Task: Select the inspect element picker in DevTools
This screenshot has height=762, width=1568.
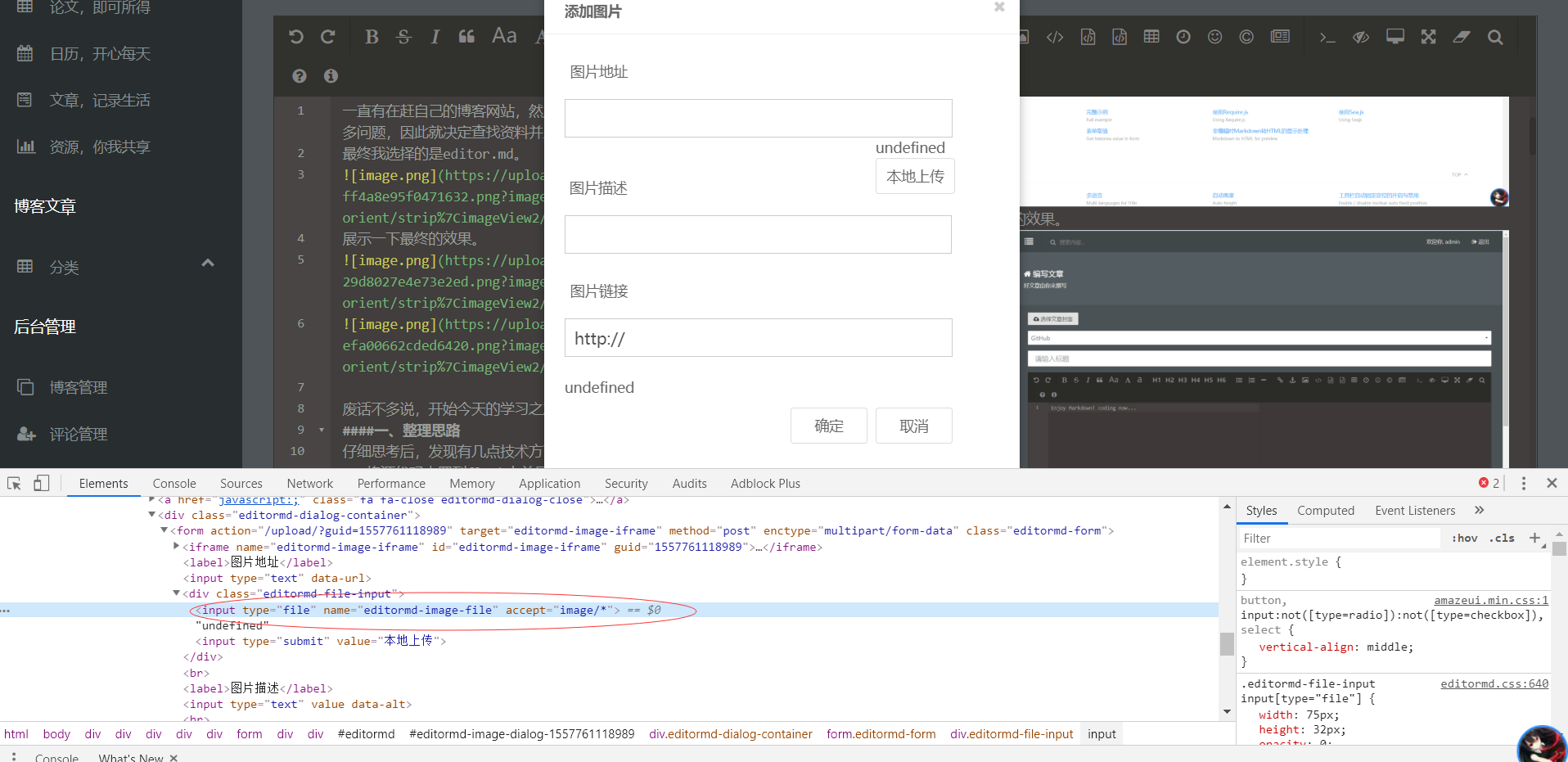Action: pos(13,483)
